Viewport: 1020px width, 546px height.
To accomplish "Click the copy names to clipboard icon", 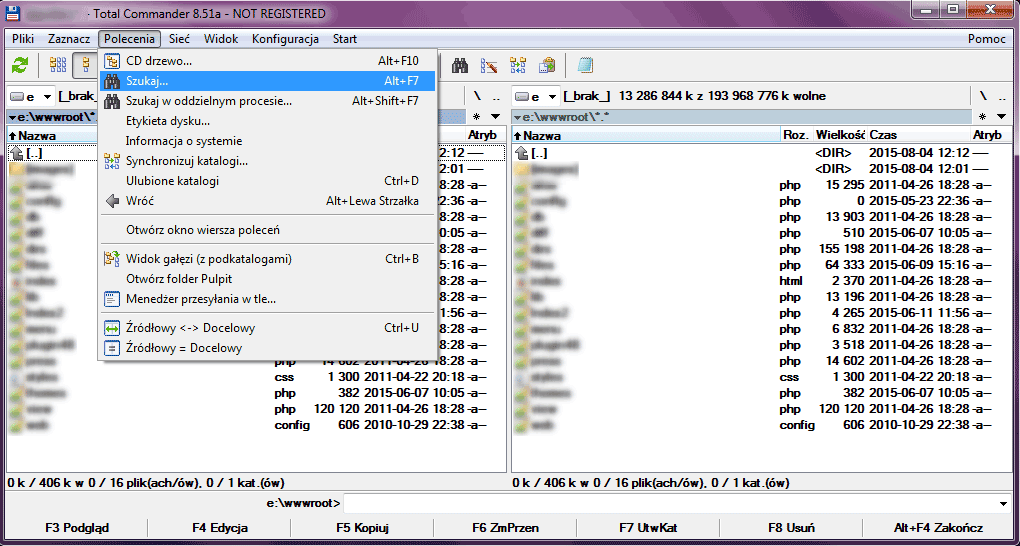I will (546, 66).
